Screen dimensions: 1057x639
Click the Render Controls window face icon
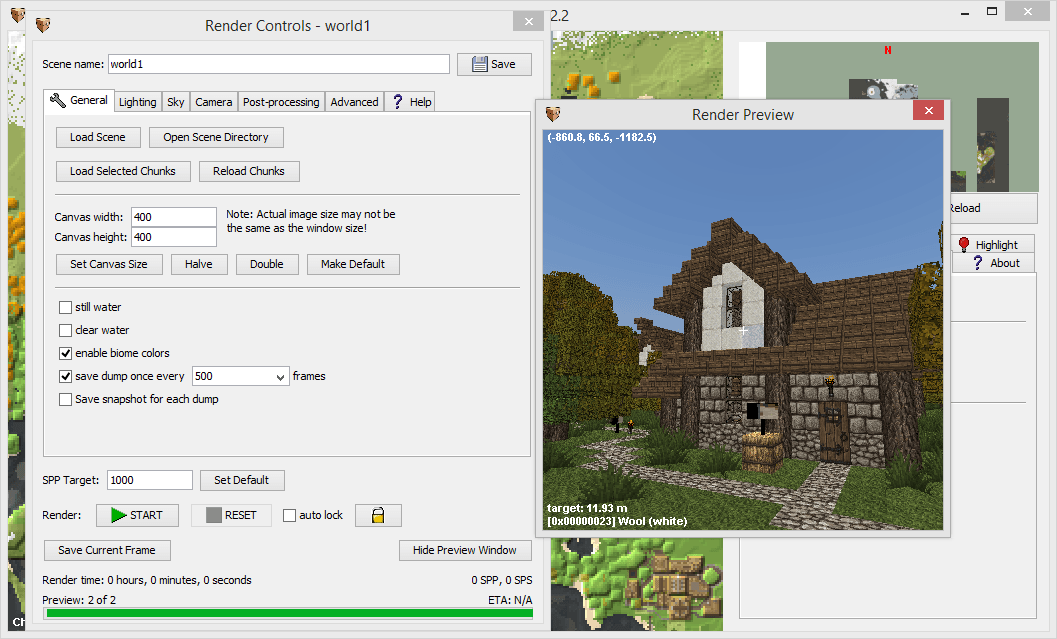(43, 26)
